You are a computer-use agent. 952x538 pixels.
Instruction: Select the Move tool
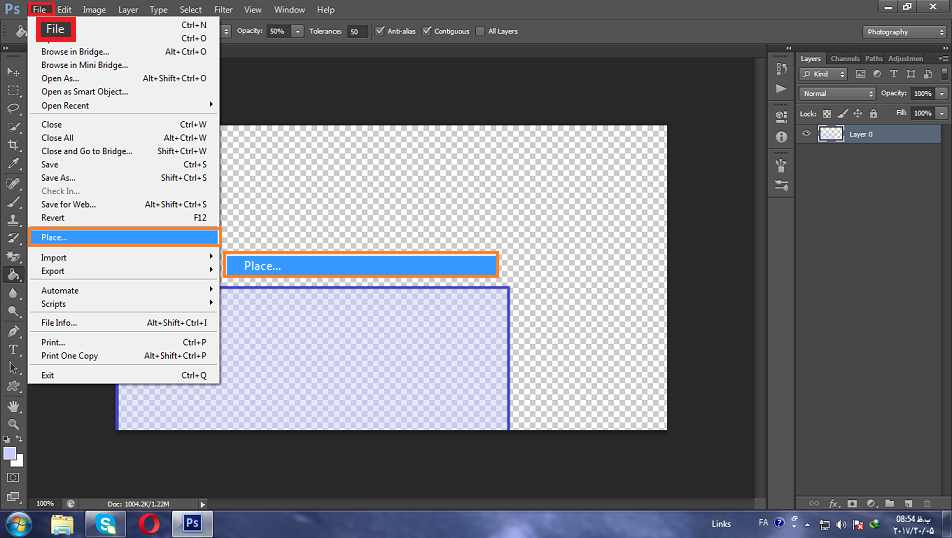[13, 72]
